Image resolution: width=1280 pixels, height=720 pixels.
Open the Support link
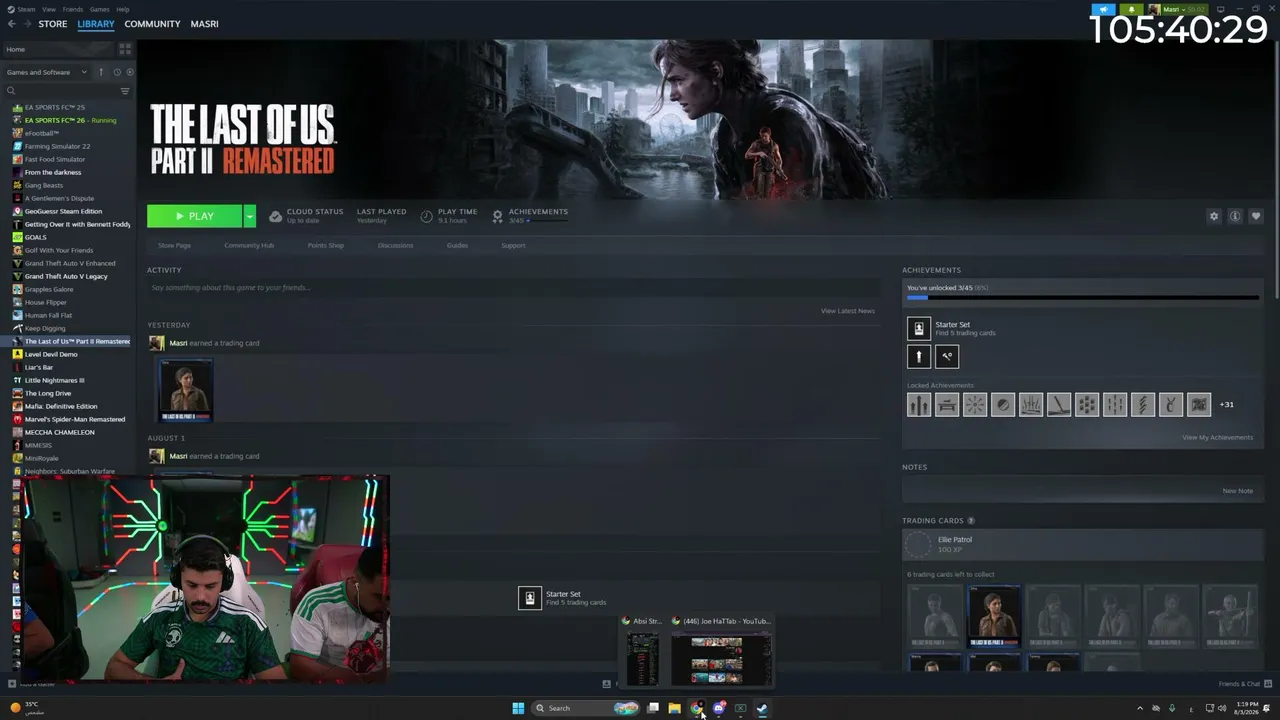tap(513, 245)
